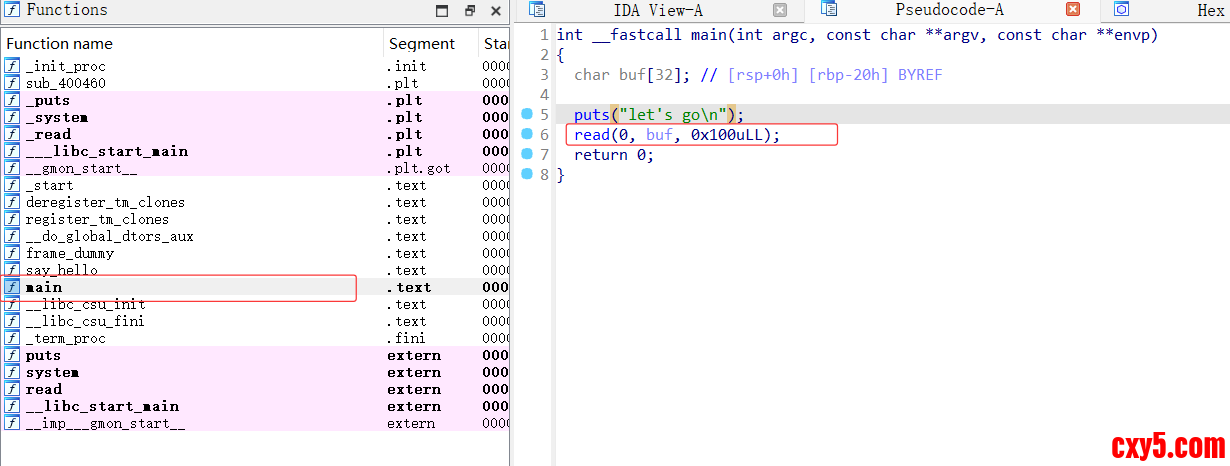The image size is (1230, 466).
Task: Click the Hex view tab icon
Action: click(x=1122, y=10)
